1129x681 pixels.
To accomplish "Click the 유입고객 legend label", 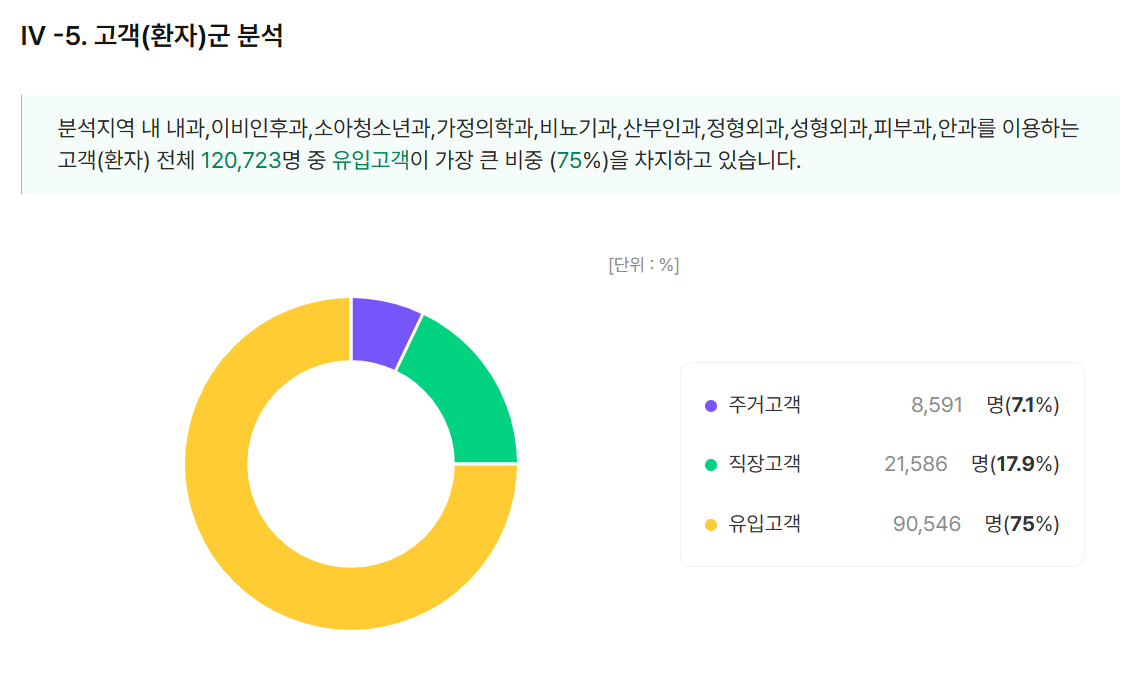I will [765, 524].
